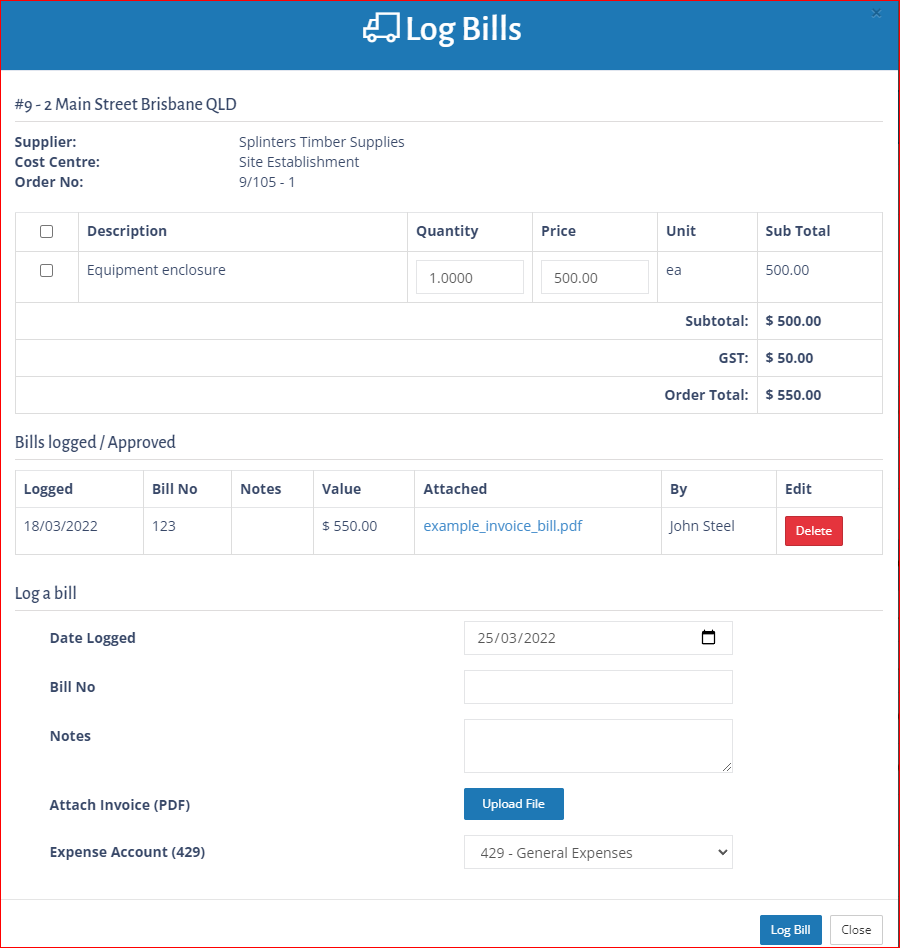Click the Quantity field showing 1.0000
This screenshot has height=948, width=900.
click(470, 278)
